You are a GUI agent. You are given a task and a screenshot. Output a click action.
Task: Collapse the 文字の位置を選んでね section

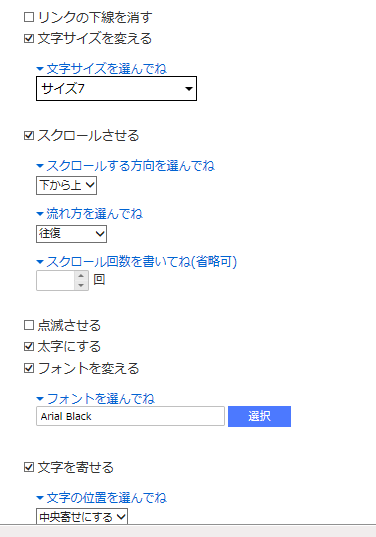click(x=102, y=498)
